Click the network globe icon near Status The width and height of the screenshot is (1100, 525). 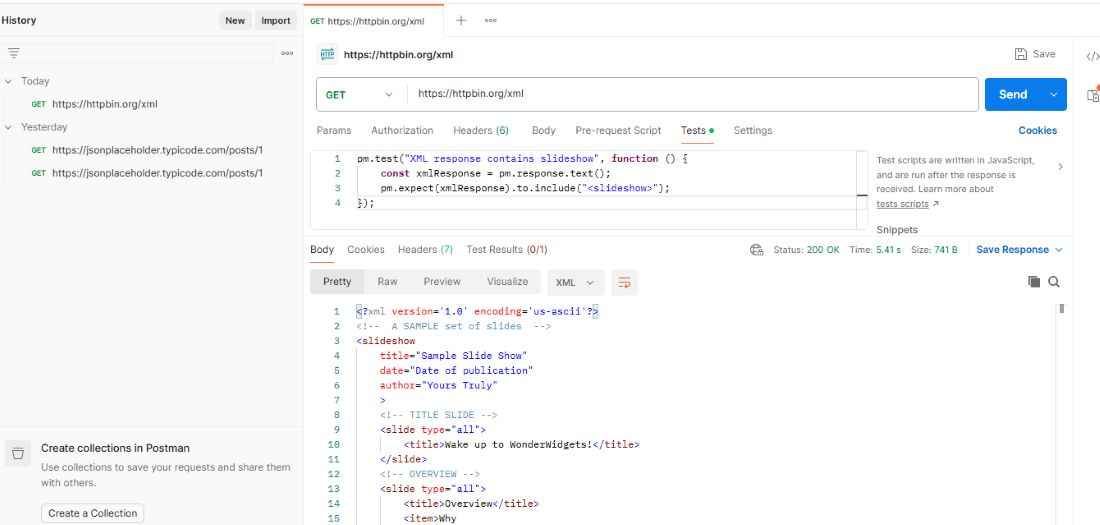756,250
